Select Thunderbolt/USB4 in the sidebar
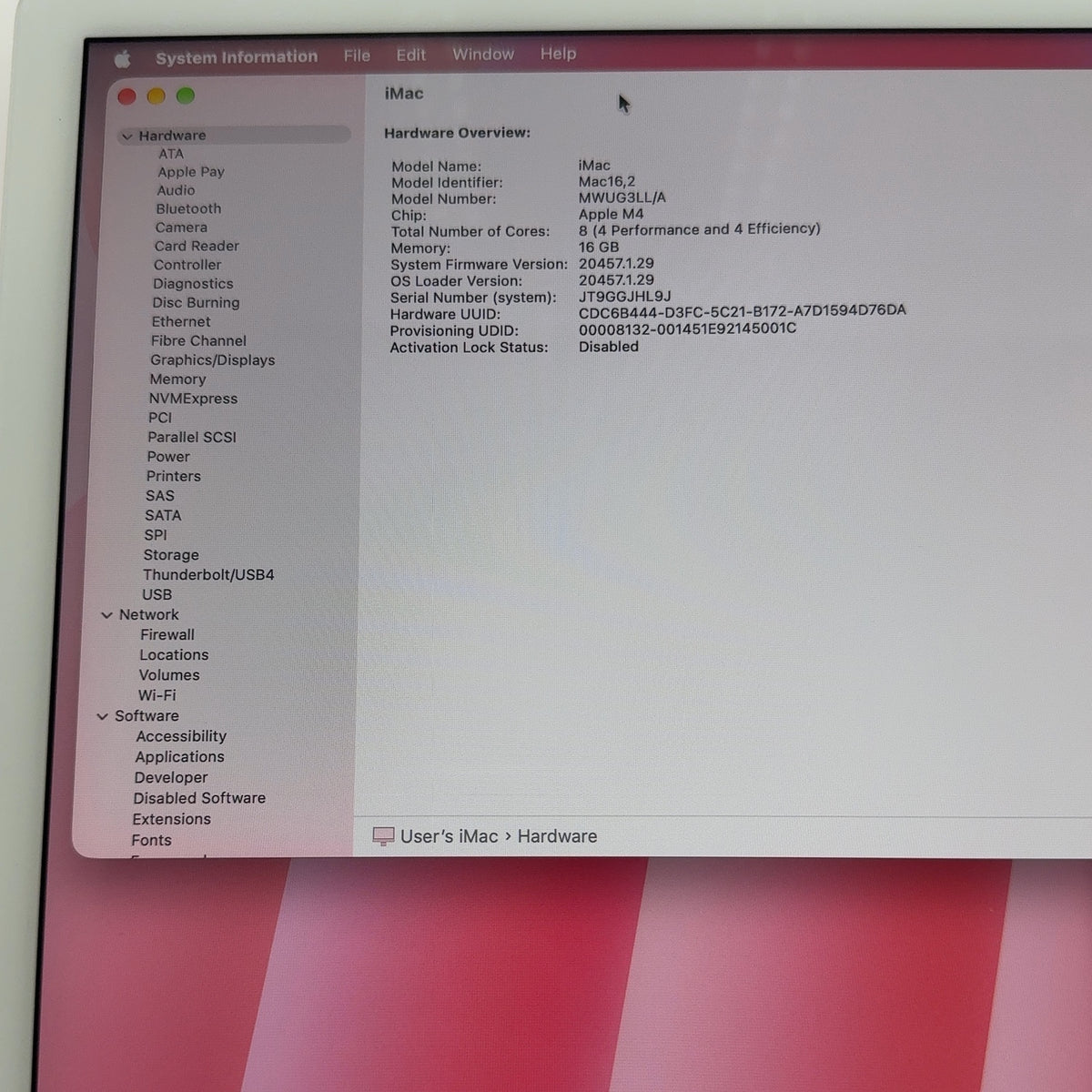 (208, 575)
